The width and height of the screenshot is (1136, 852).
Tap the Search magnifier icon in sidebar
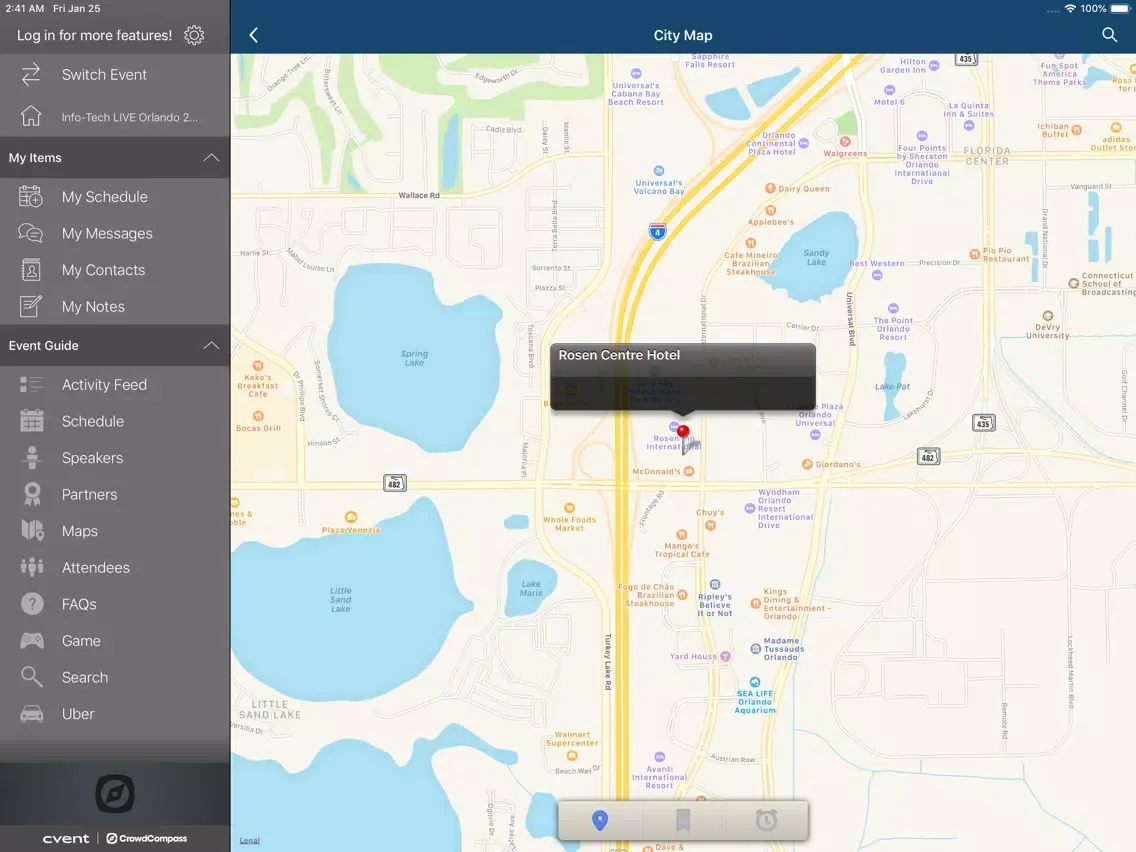coord(31,677)
